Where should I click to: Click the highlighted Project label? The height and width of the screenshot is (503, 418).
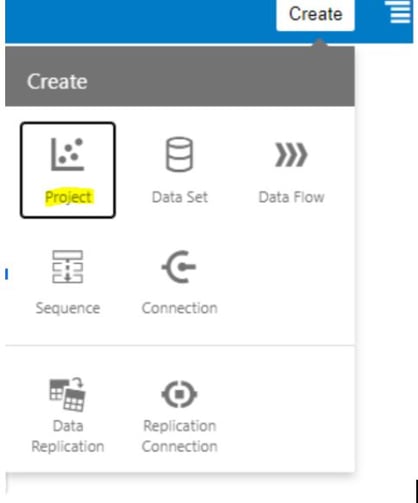point(68,197)
